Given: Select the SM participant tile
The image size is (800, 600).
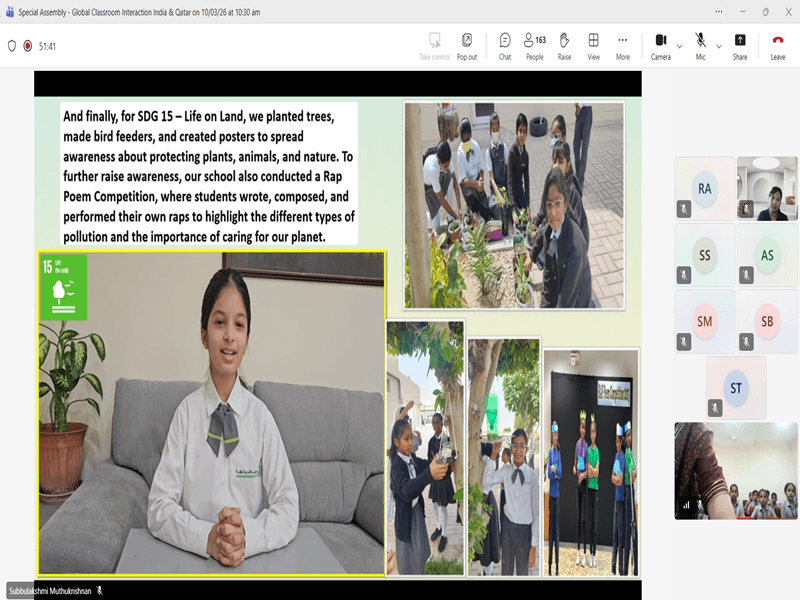Looking at the screenshot, I should (705, 321).
